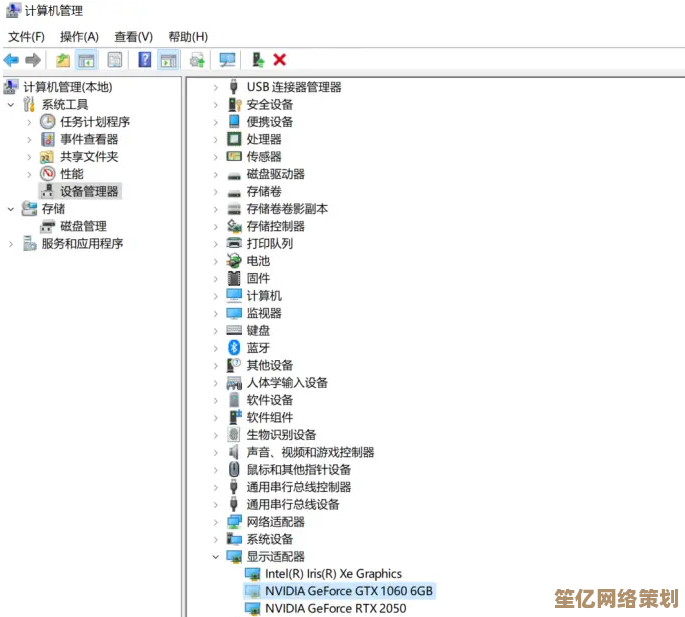Viewport: 685px width, 617px height.
Task: Select Intel(R) Iris(R) Xe Graphics device
Action: [x=333, y=574]
